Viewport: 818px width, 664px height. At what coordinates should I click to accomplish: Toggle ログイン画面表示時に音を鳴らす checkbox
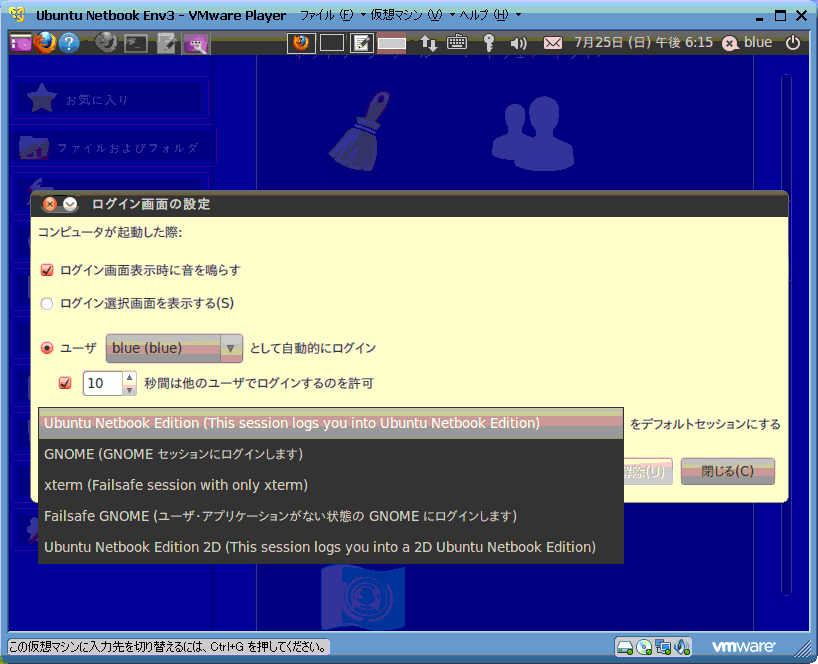[47, 270]
